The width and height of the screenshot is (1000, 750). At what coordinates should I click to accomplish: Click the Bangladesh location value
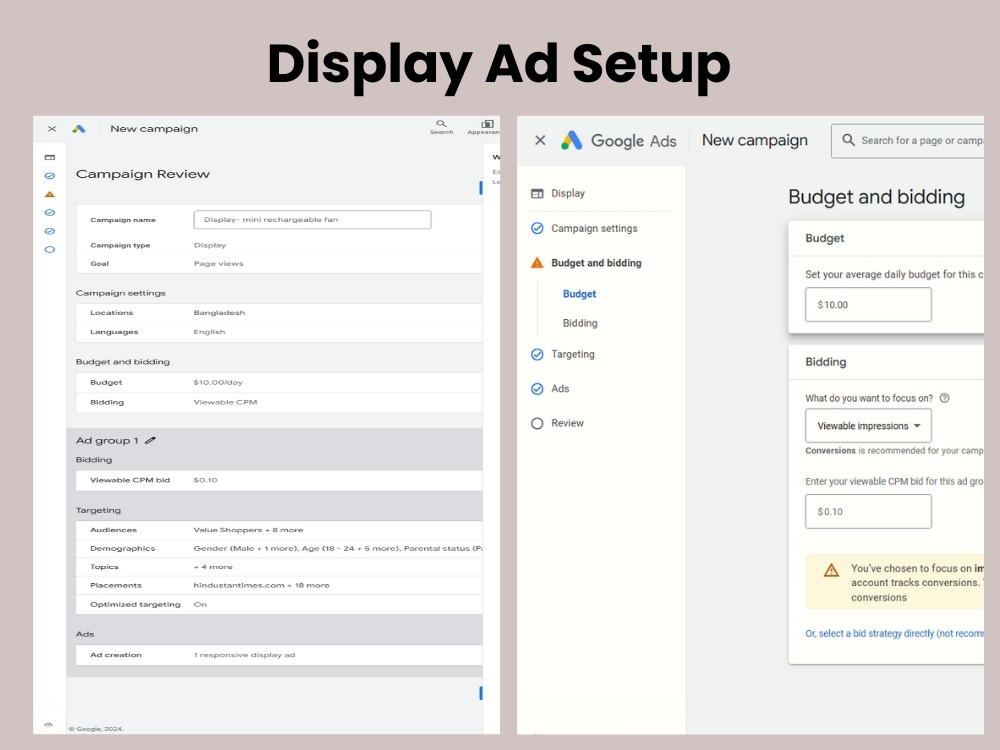click(219, 312)
